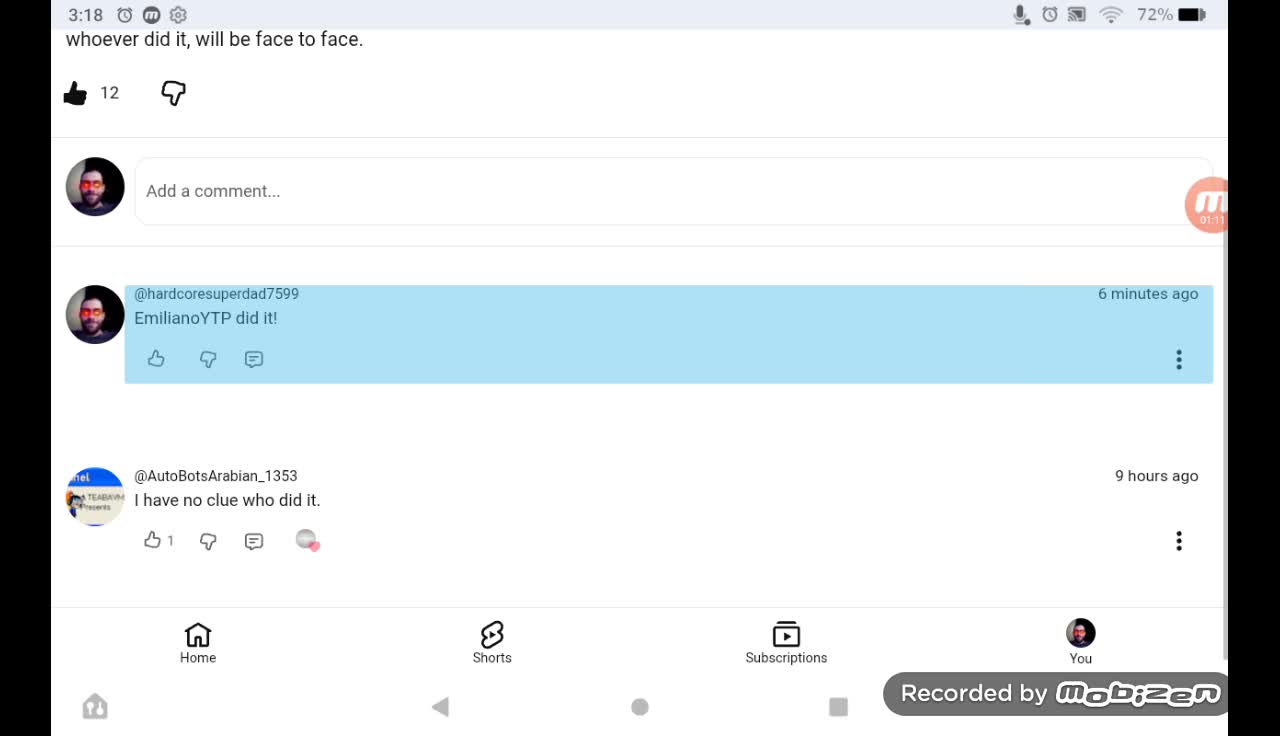Open reply box on hardcoresuperdad7599's highlighted comment

[x=253, y=359]
